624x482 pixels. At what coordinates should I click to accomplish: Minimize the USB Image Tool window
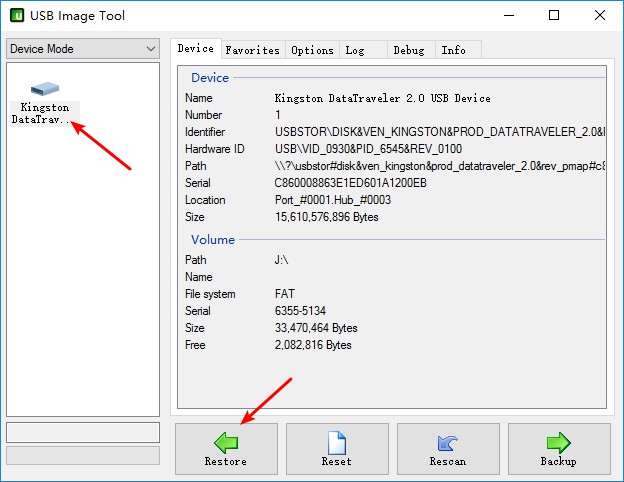509,16
